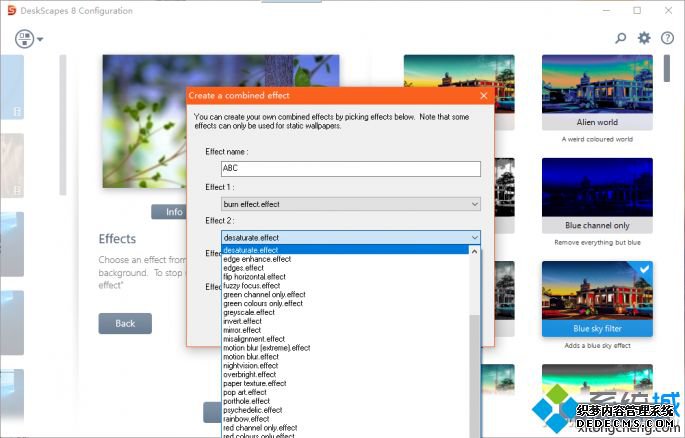Select the Alien world effect thumbnail

tap(597, 84)
